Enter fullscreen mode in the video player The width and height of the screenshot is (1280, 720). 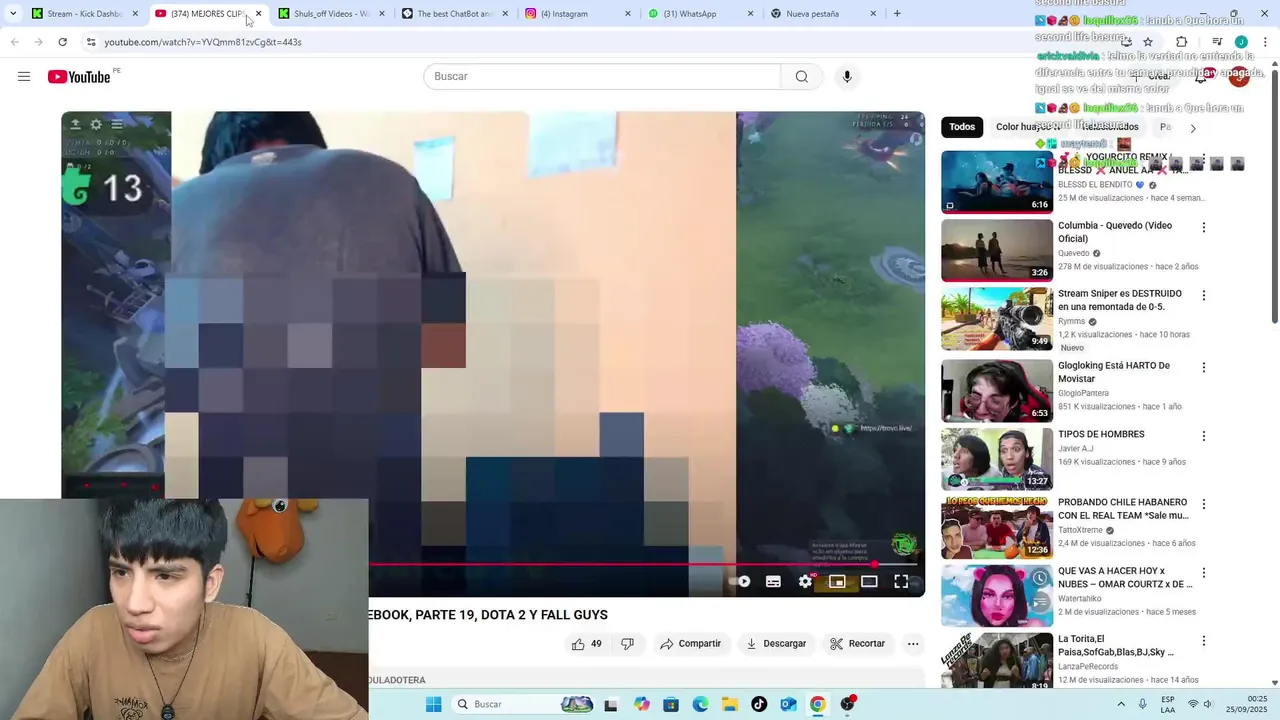(x=901, y=581)
